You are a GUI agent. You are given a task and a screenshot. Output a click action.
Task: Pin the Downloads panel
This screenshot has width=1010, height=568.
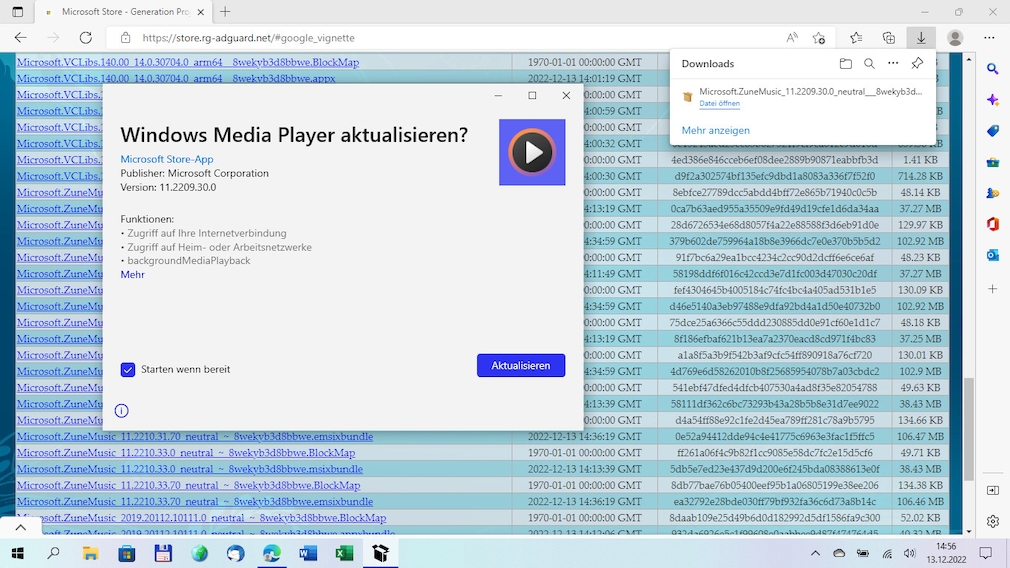[917, 63]
